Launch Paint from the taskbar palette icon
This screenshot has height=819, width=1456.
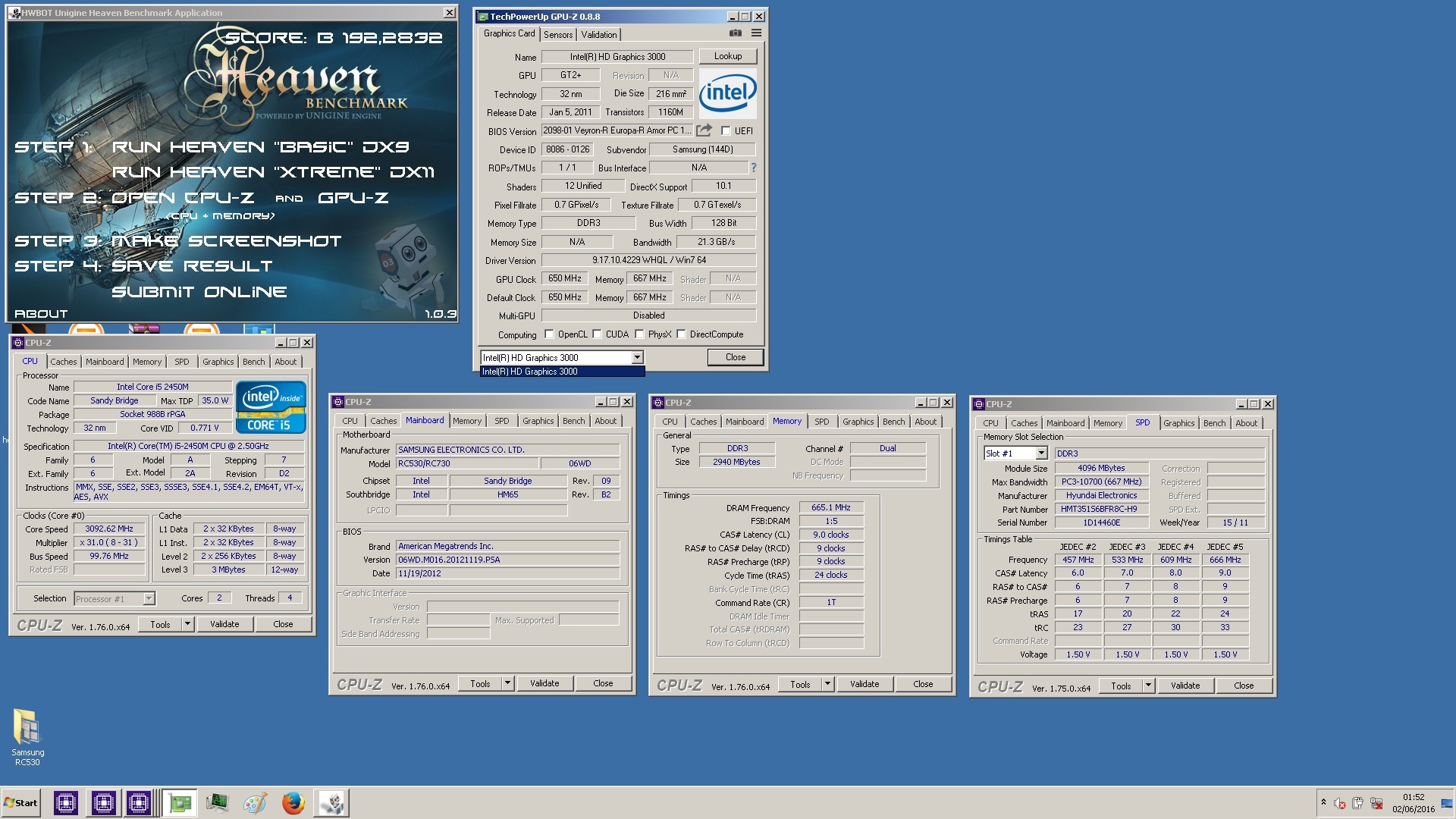255,803
